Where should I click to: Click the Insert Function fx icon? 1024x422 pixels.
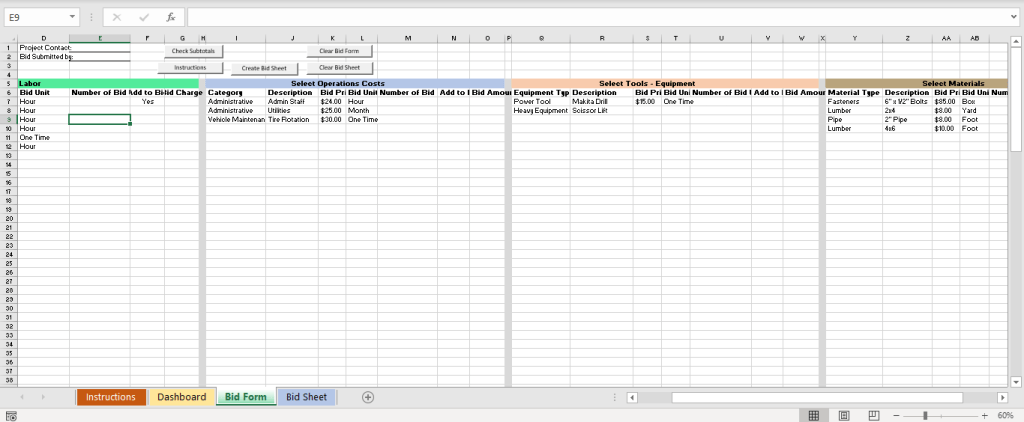tap(171, 17)
